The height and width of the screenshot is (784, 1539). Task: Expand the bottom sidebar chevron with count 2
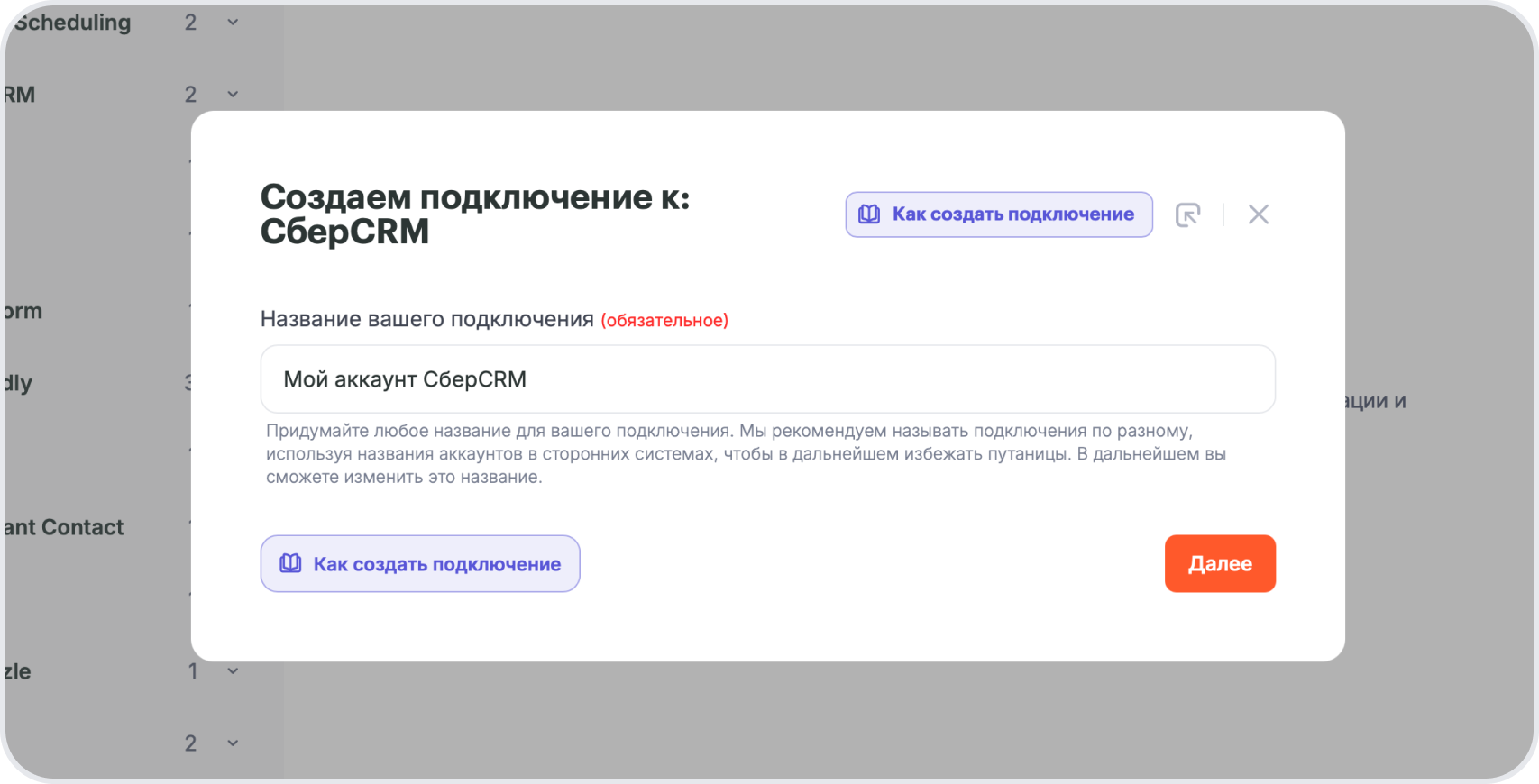coord(233,743)
